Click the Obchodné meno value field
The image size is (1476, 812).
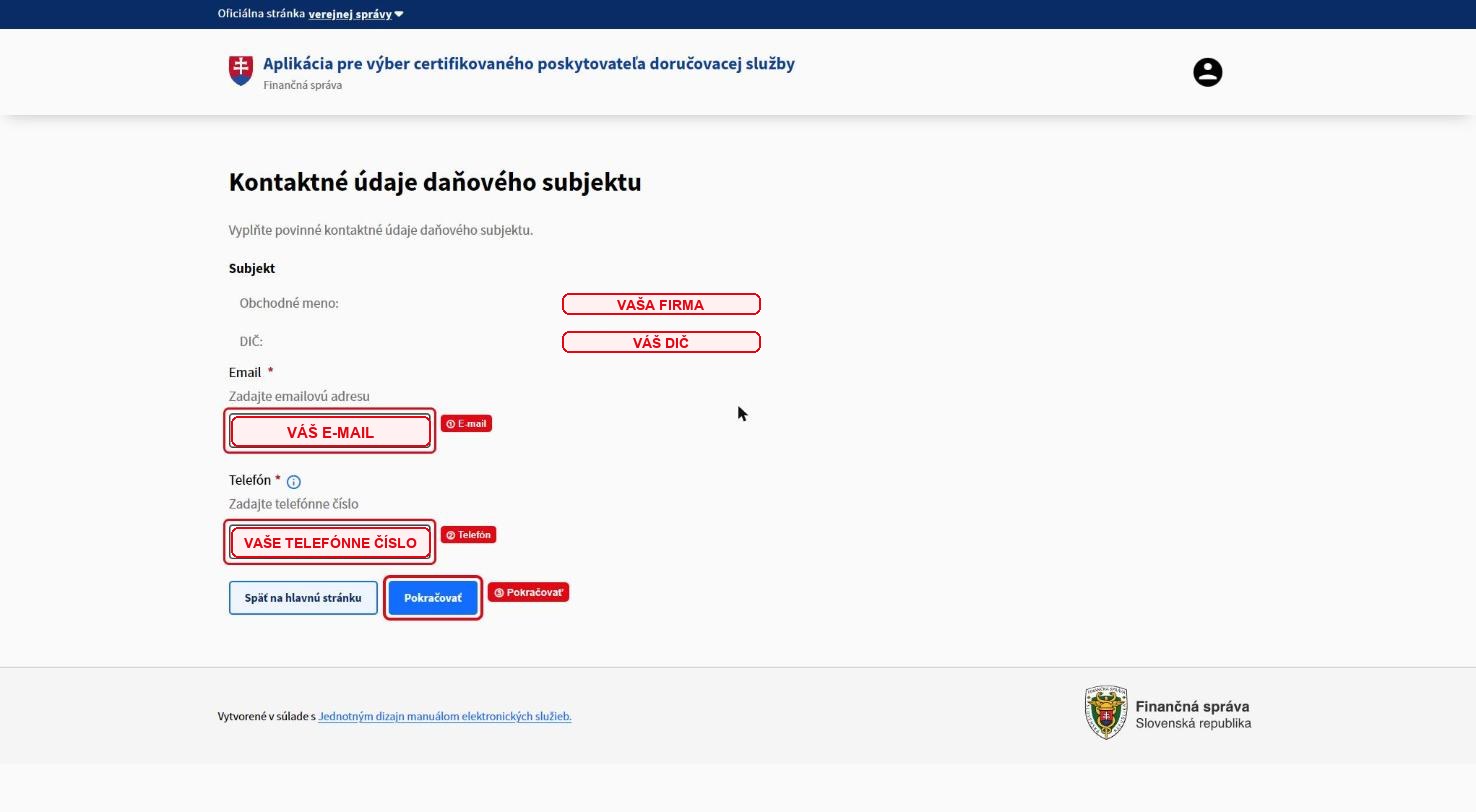coord(661,304)
